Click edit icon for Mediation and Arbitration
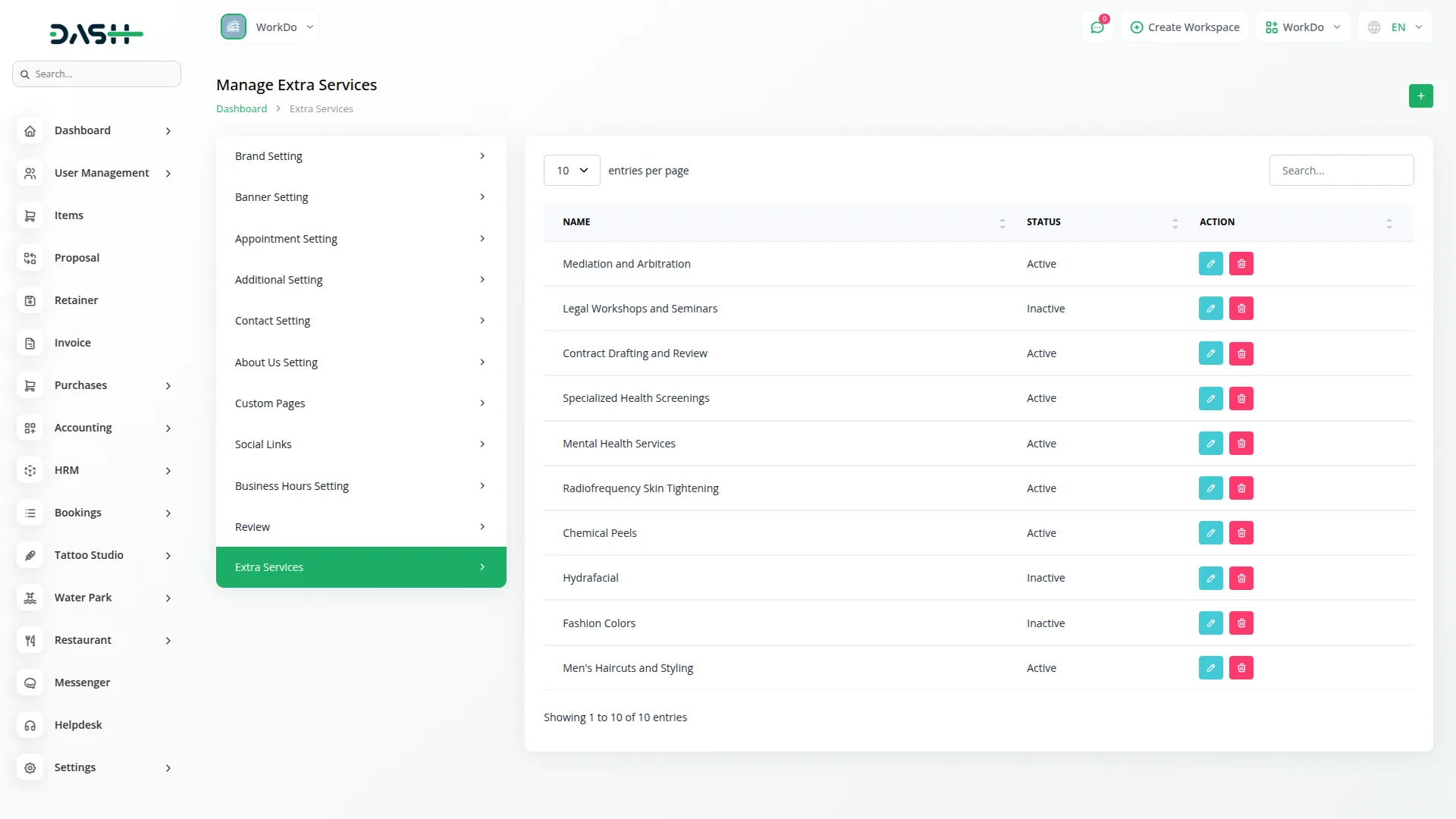The width and height of the screenshot is (1456, 819). (1210, 264)
